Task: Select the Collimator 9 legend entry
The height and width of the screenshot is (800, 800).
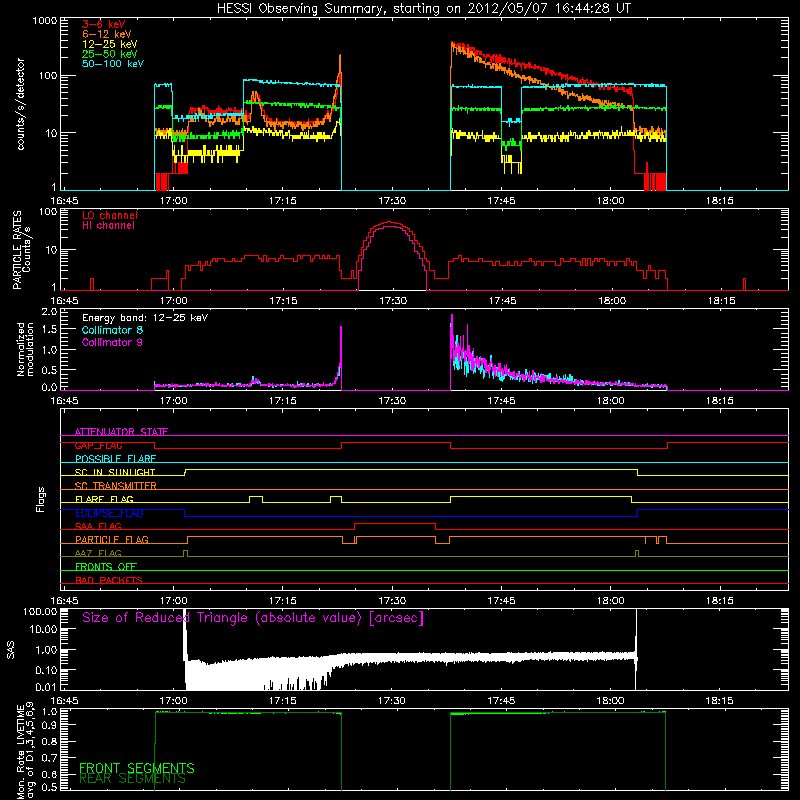Action: 112,342
